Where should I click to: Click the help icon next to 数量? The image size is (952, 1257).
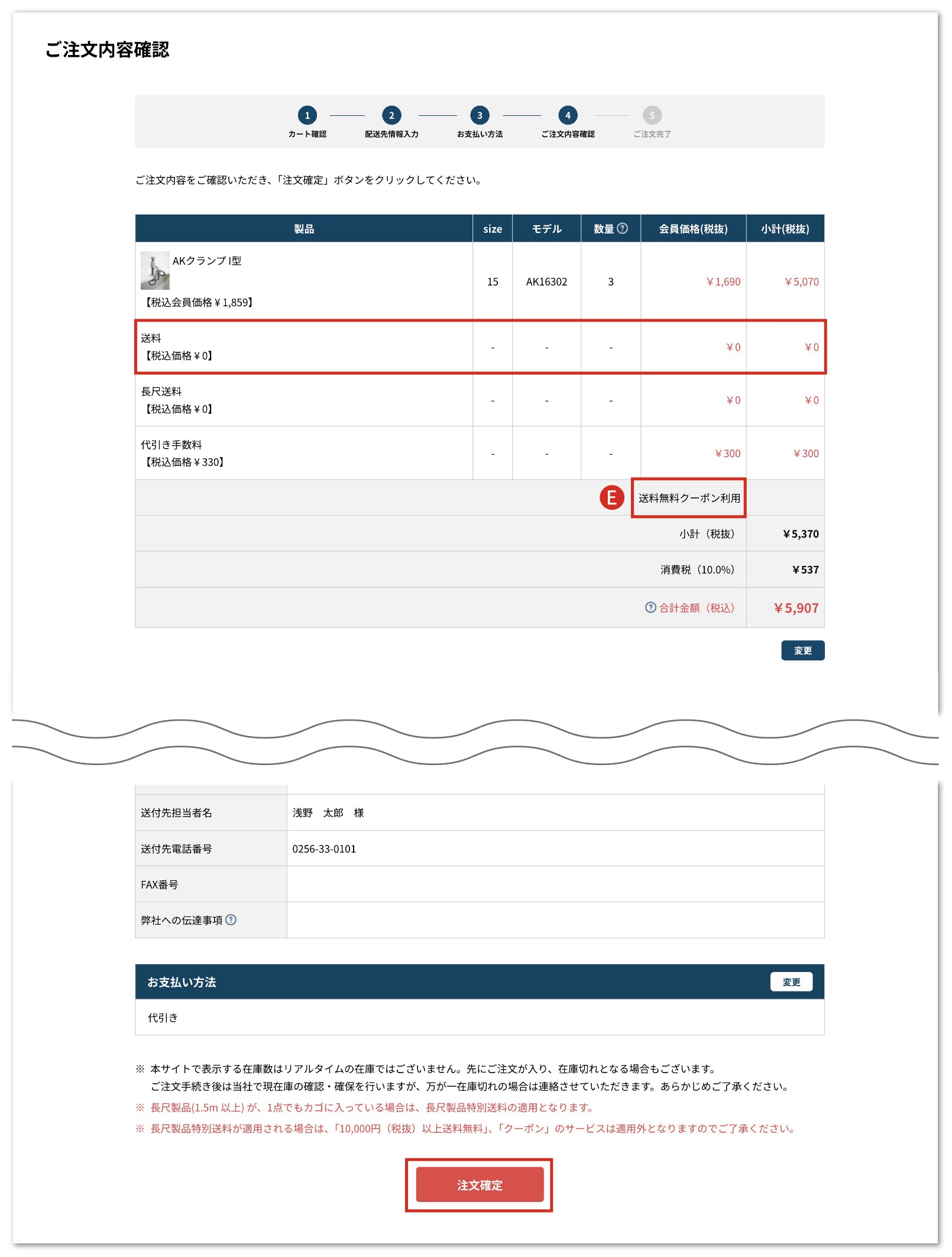click(622, 228)
